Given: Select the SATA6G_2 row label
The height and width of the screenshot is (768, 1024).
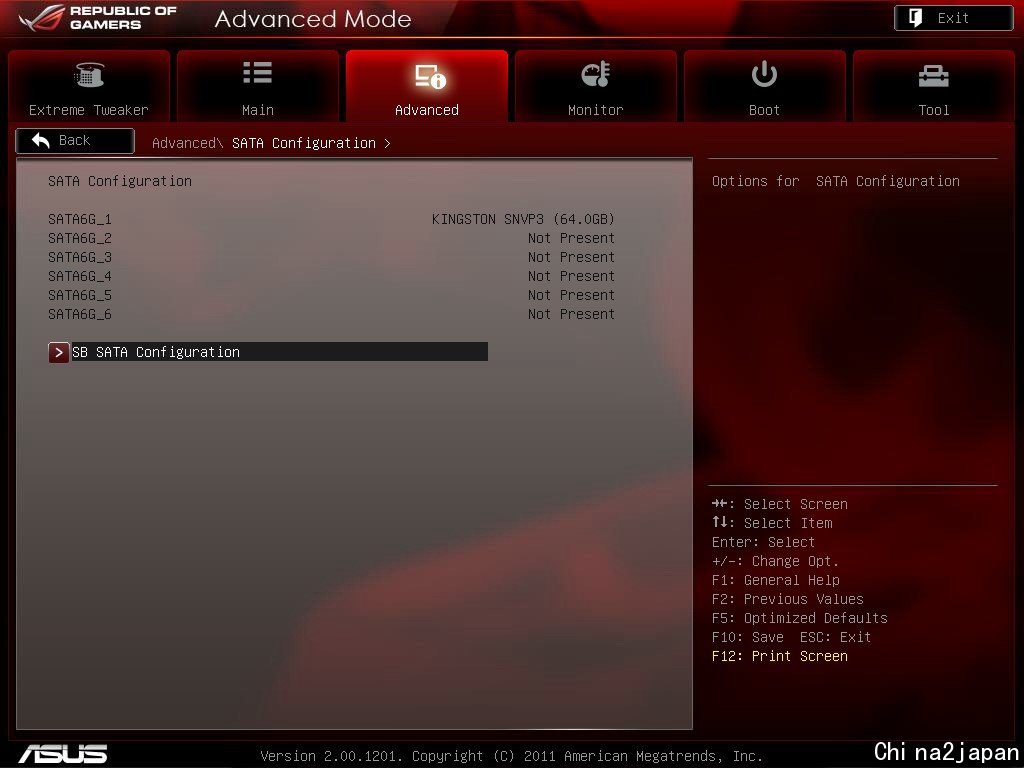Looking at the screenshot, I should [80, 238].
